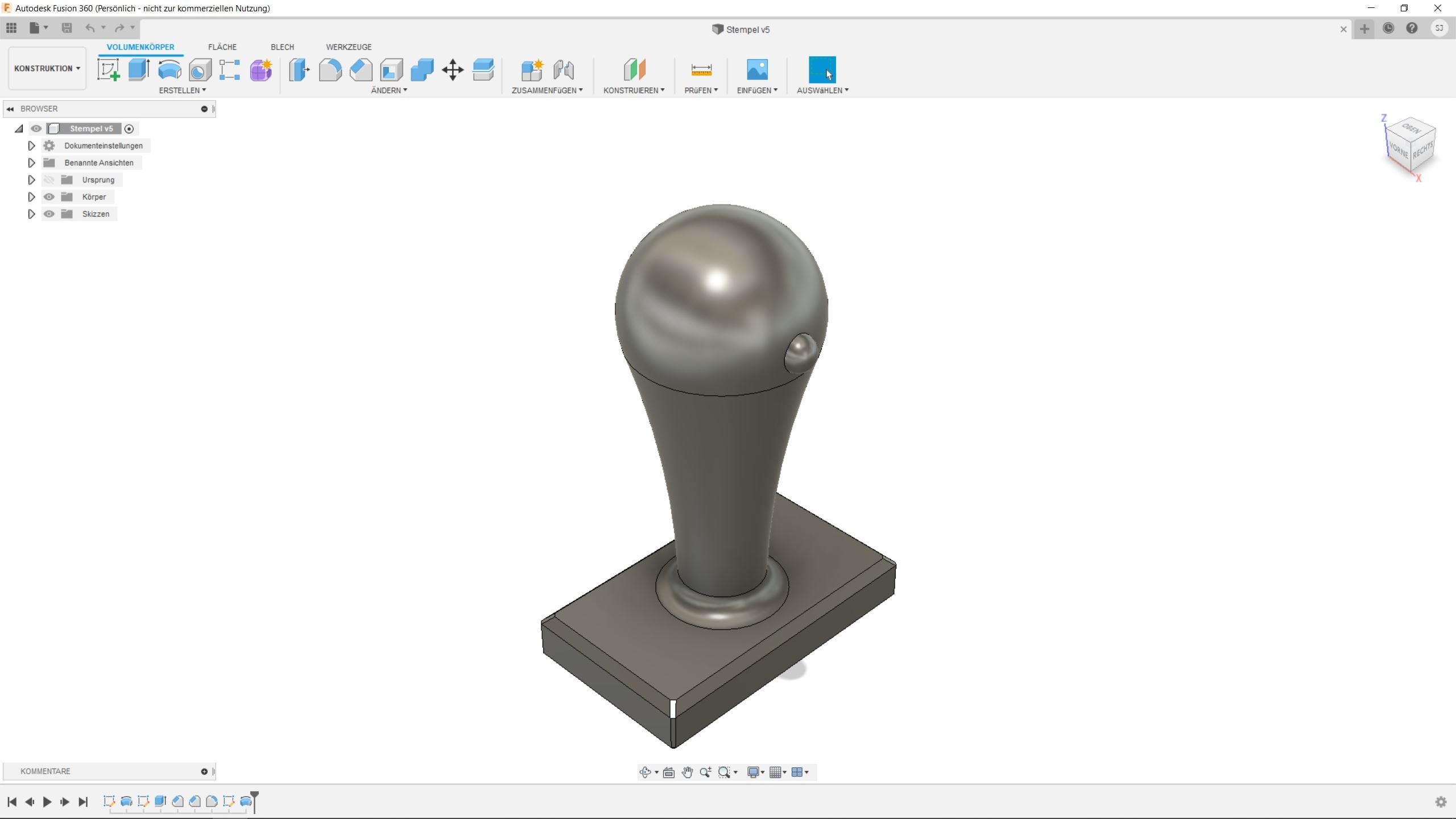Switch to the WERKZEUGE tab
The image size is (1456, 819).
coord(349,47)
